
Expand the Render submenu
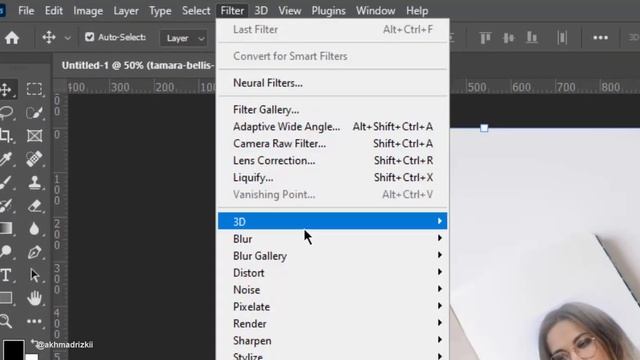[x=332, y=324]
